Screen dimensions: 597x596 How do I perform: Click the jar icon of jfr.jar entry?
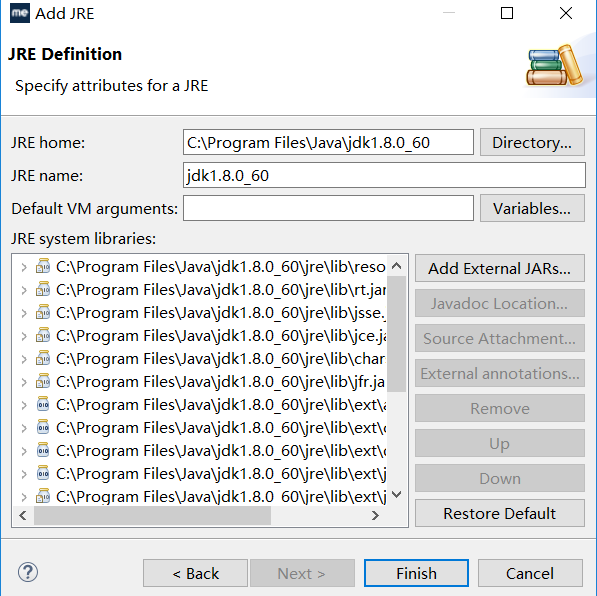pos(43,382)
